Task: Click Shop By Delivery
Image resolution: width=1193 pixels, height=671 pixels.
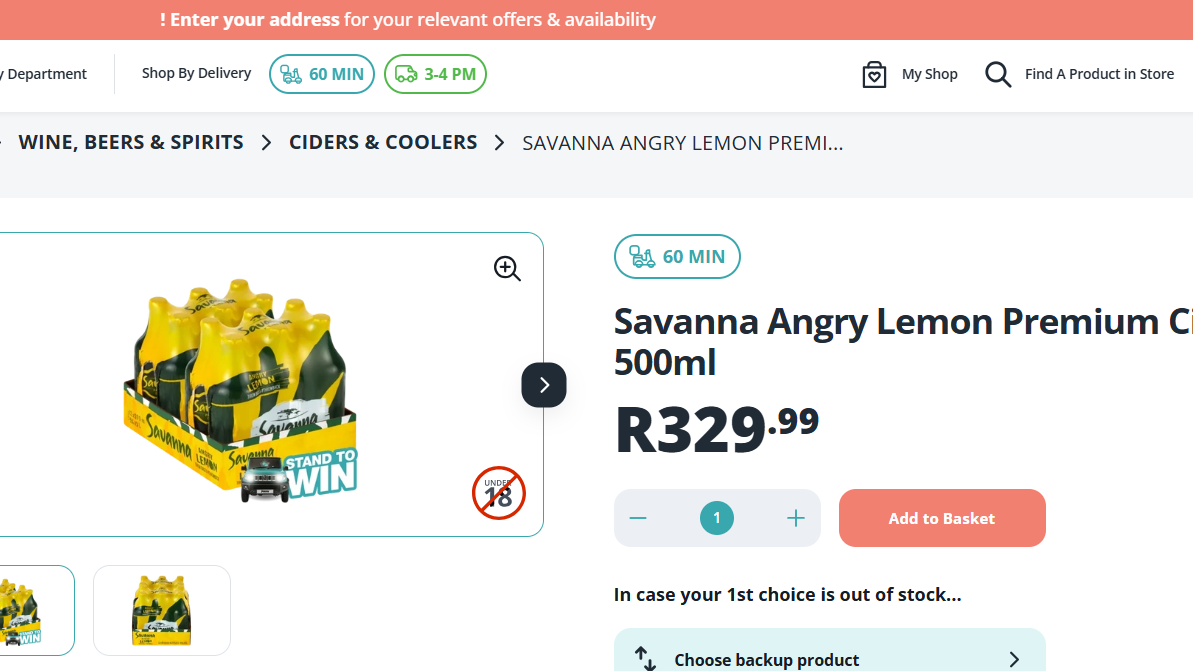Action: click(196, 73)
